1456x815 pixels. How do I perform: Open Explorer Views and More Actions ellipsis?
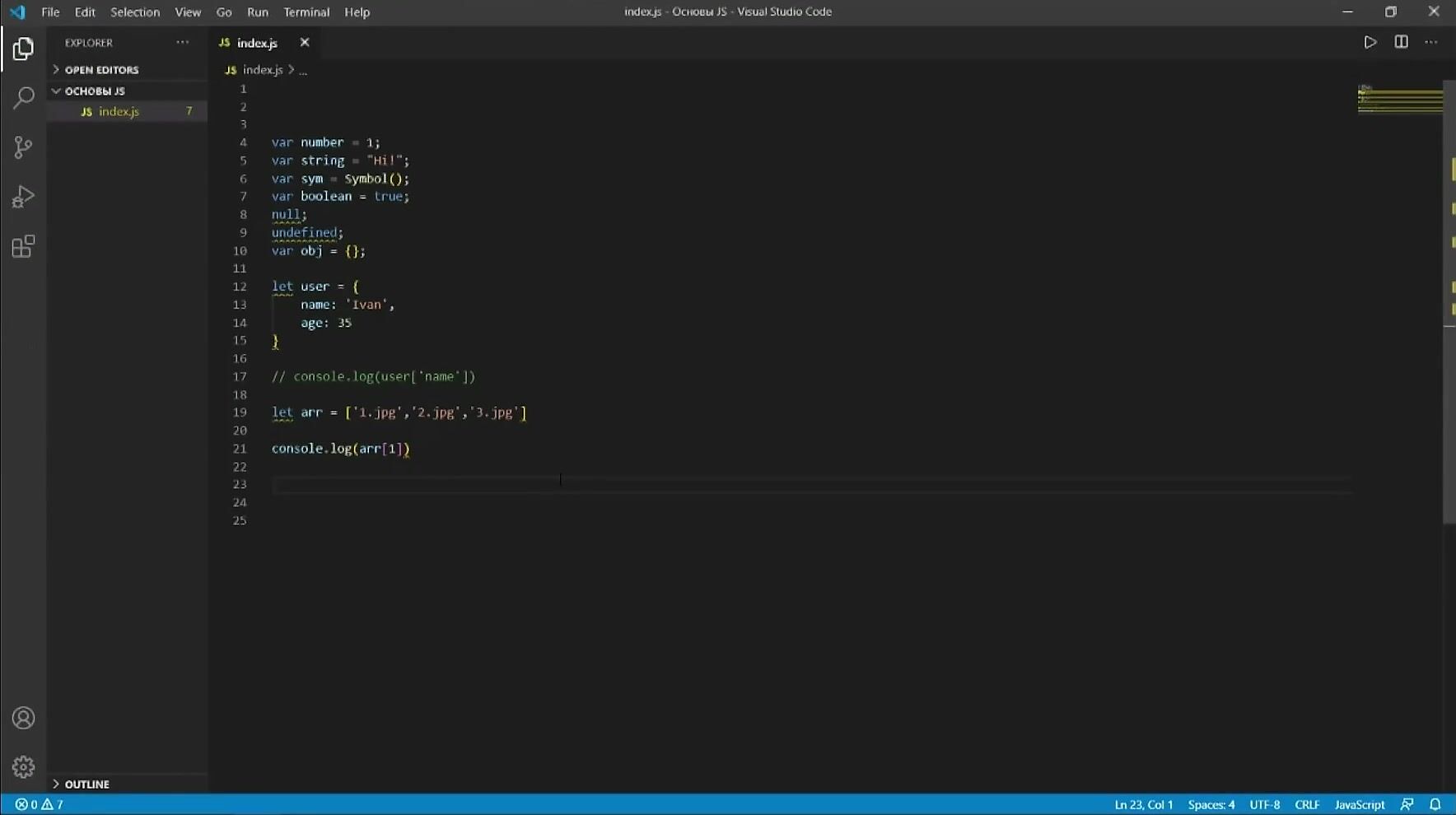tap(182, 42)
